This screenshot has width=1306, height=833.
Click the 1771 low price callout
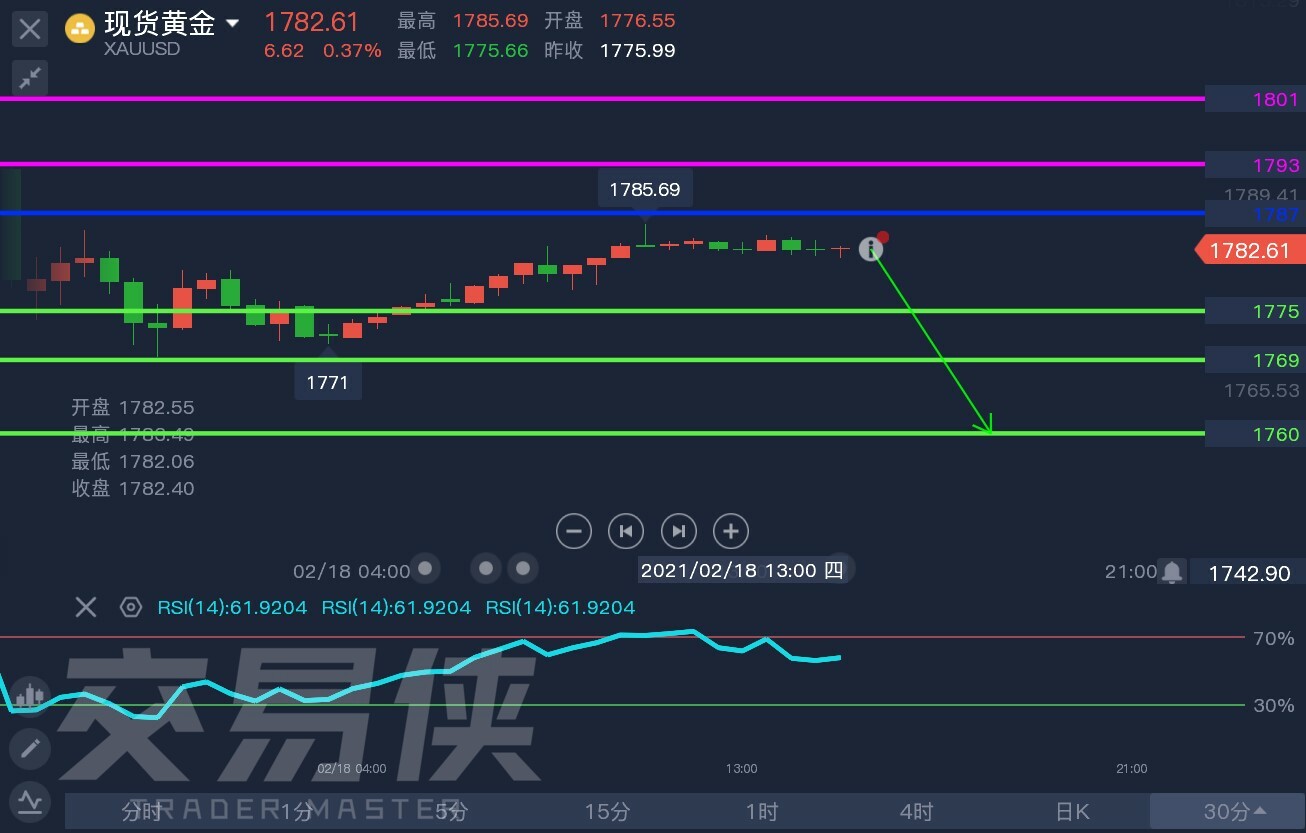click(x=328, y=381)
